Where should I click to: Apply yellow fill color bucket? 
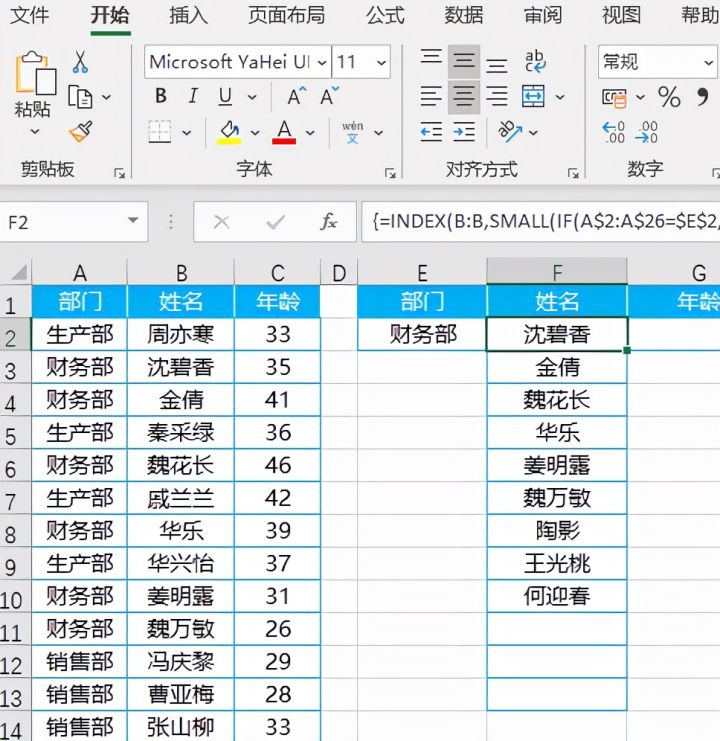click(x=229, y=132)
